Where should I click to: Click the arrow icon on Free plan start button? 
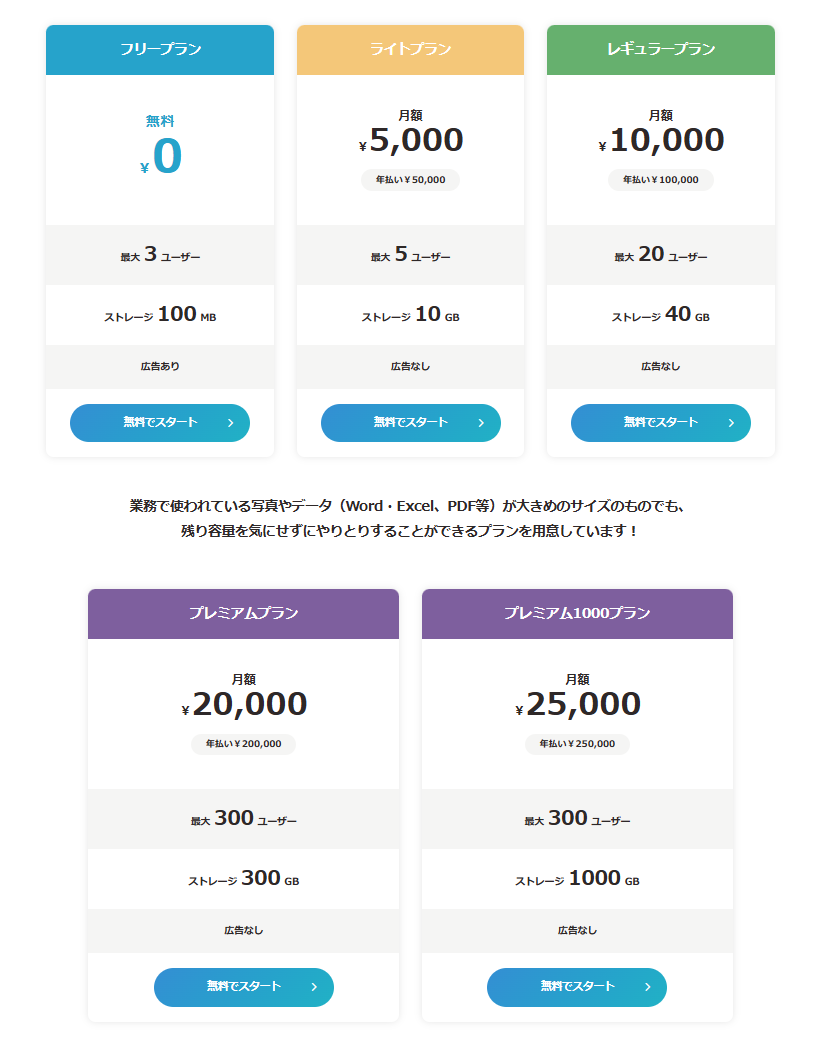231,423
